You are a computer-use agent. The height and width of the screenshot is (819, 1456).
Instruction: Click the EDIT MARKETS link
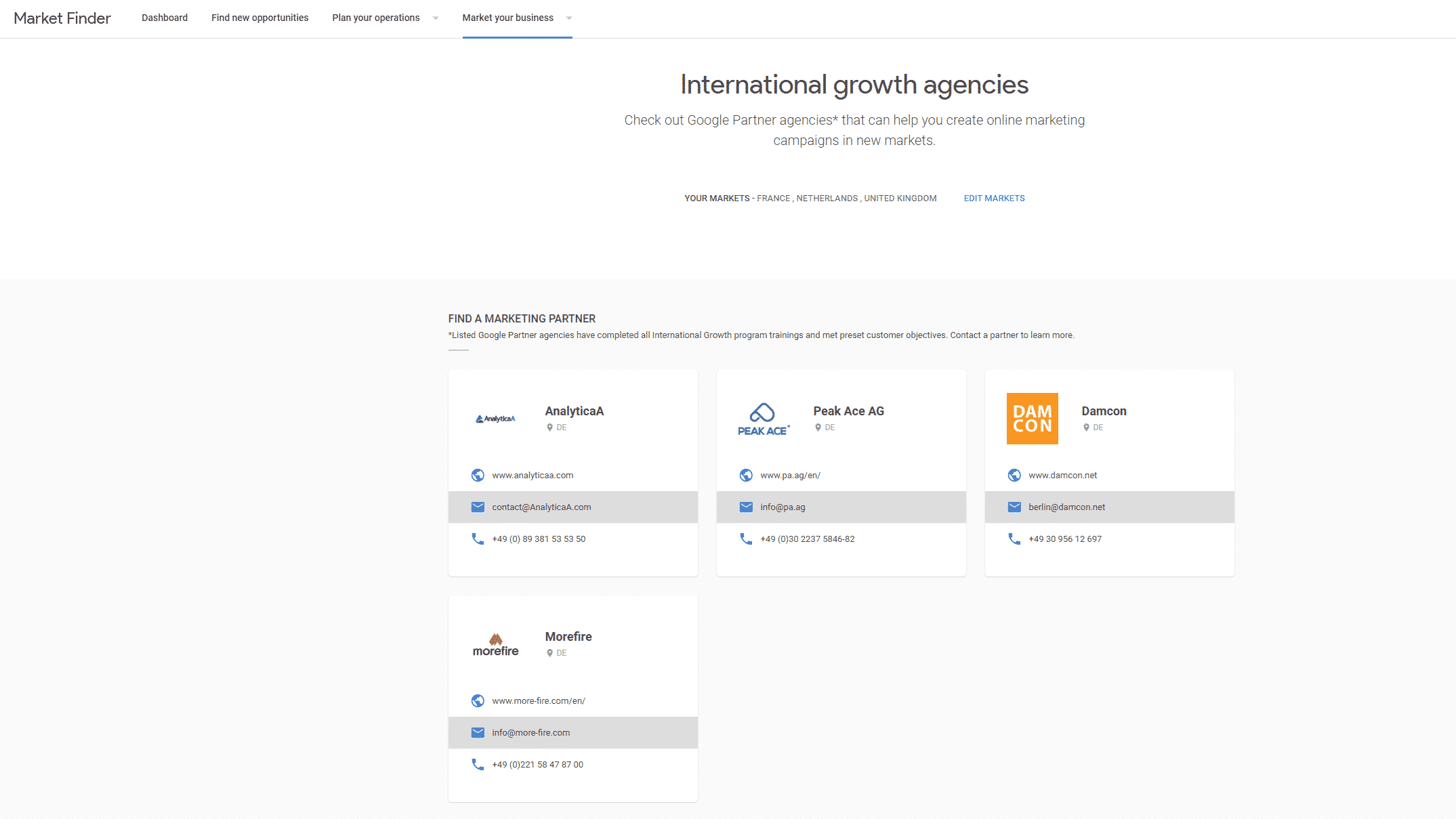994,198
